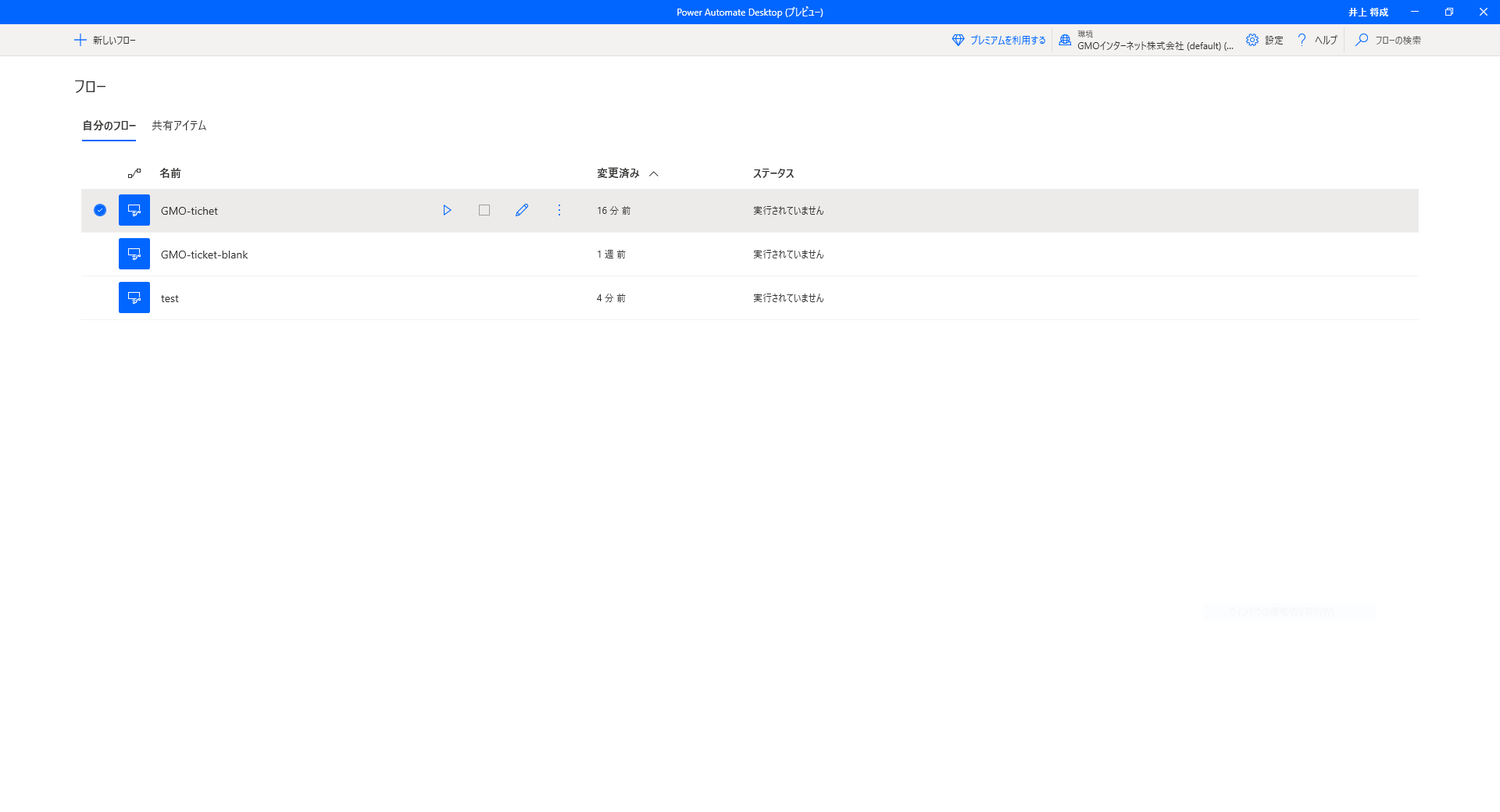Image resolution: width=1500 pixels, height=812 pixels.
Task: Switch to 自分のフロー tab
Action: [x=109, y=126]
